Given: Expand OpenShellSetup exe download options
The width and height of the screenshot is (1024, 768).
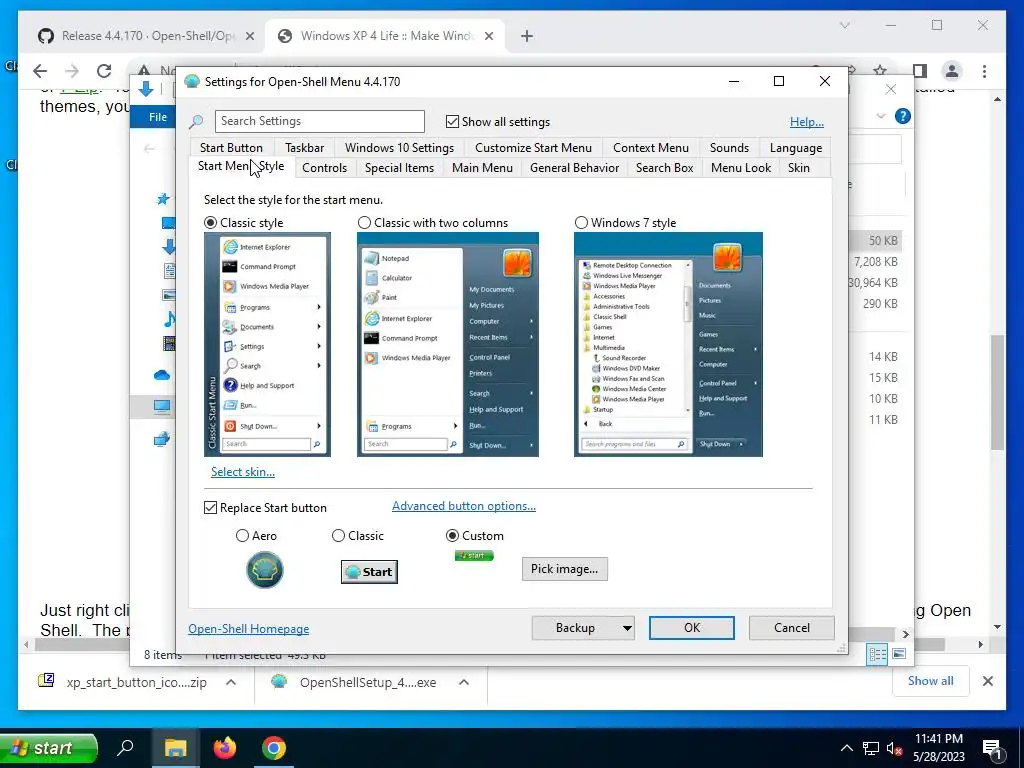Looking at the screenshot, I should click(x=464, y=682).
